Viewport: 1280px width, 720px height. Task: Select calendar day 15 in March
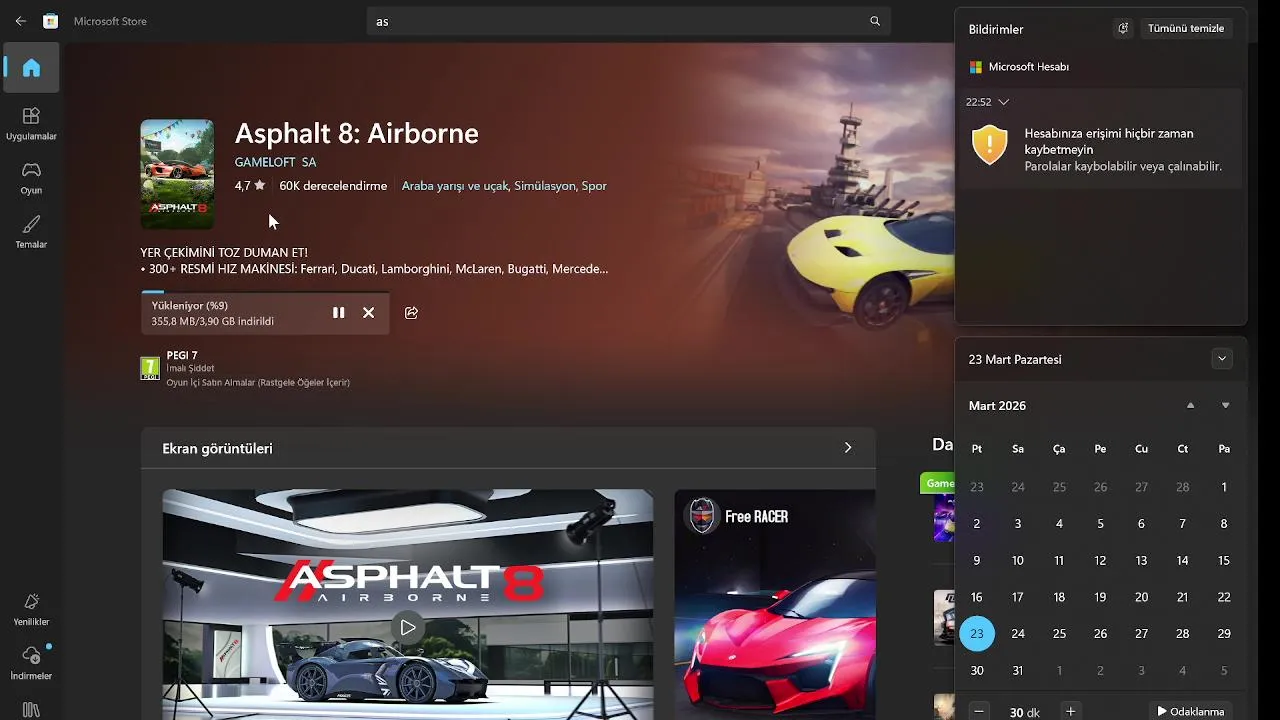1224,561
